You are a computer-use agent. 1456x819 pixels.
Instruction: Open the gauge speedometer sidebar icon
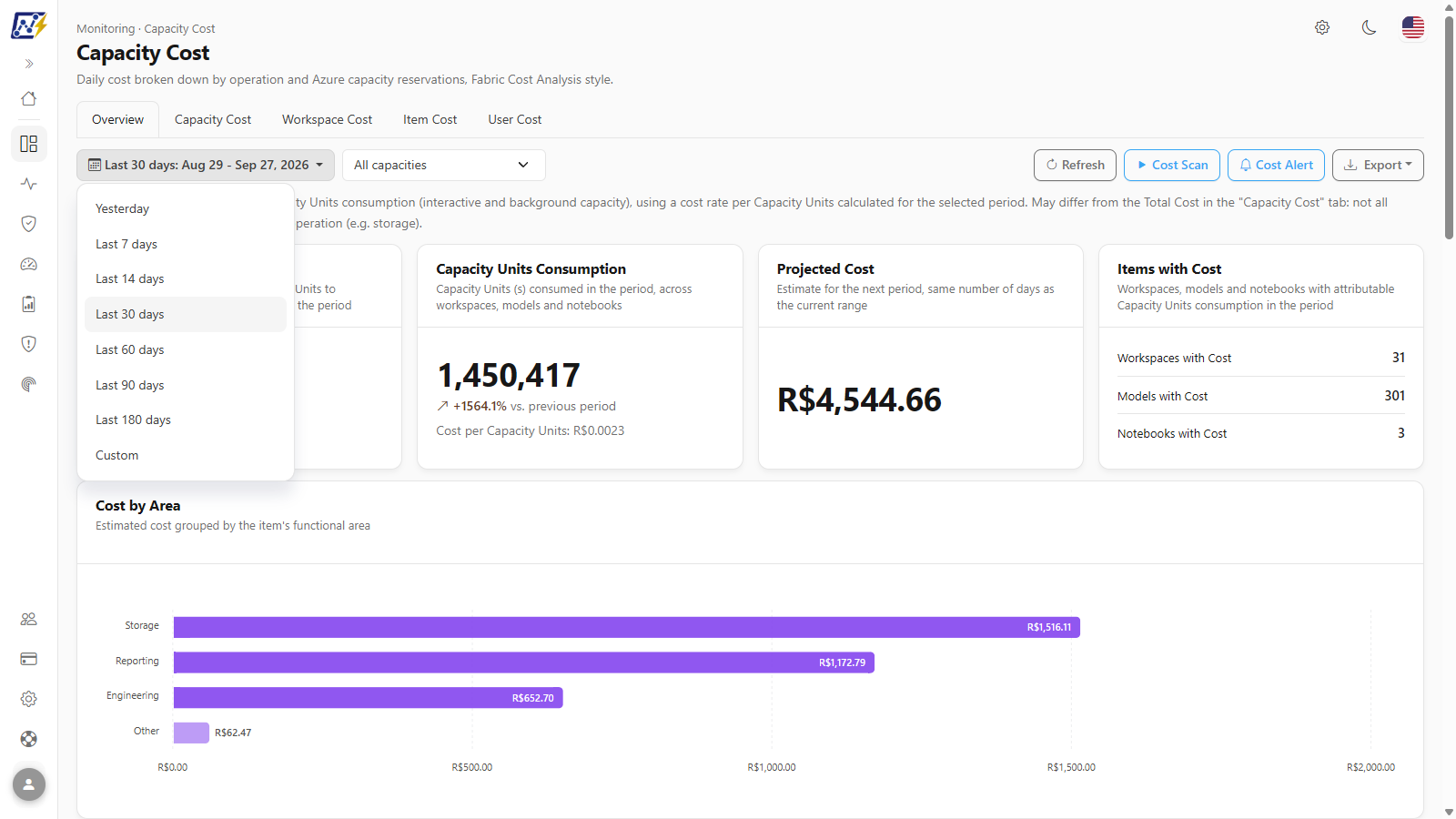point(29,264)
